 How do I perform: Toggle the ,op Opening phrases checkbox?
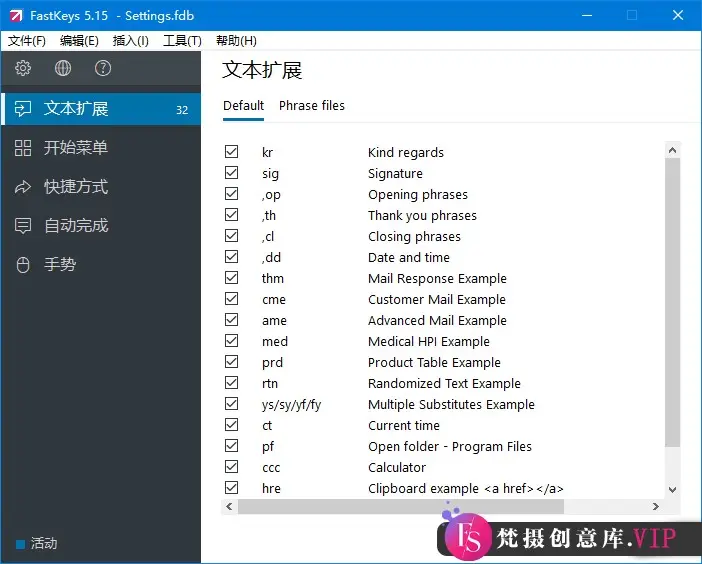pyautogui.click(x=231, y=194)
